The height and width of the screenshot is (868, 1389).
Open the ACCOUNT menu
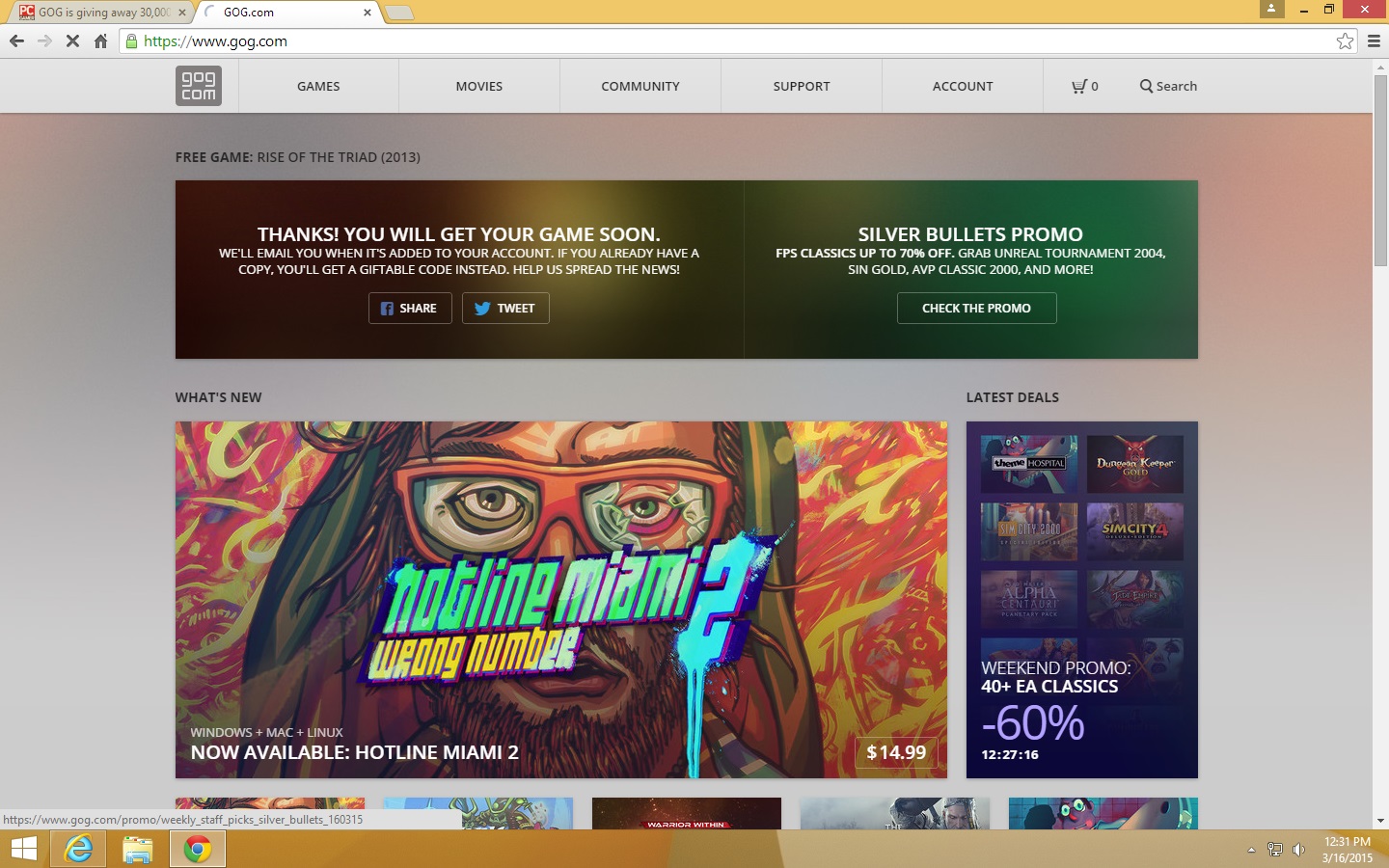coord(963,86)
